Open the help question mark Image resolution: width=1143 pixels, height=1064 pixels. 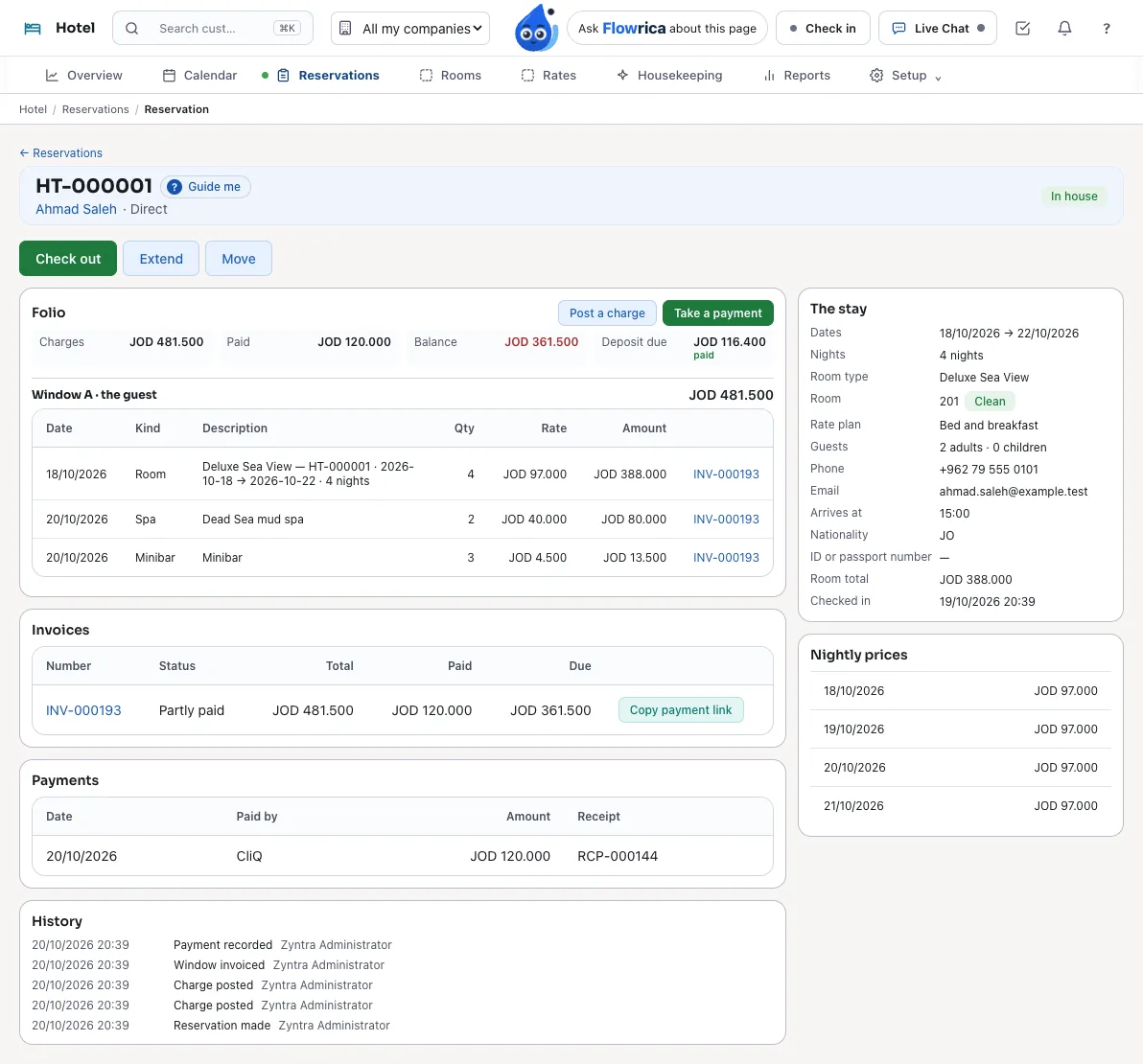point(1107,29)
